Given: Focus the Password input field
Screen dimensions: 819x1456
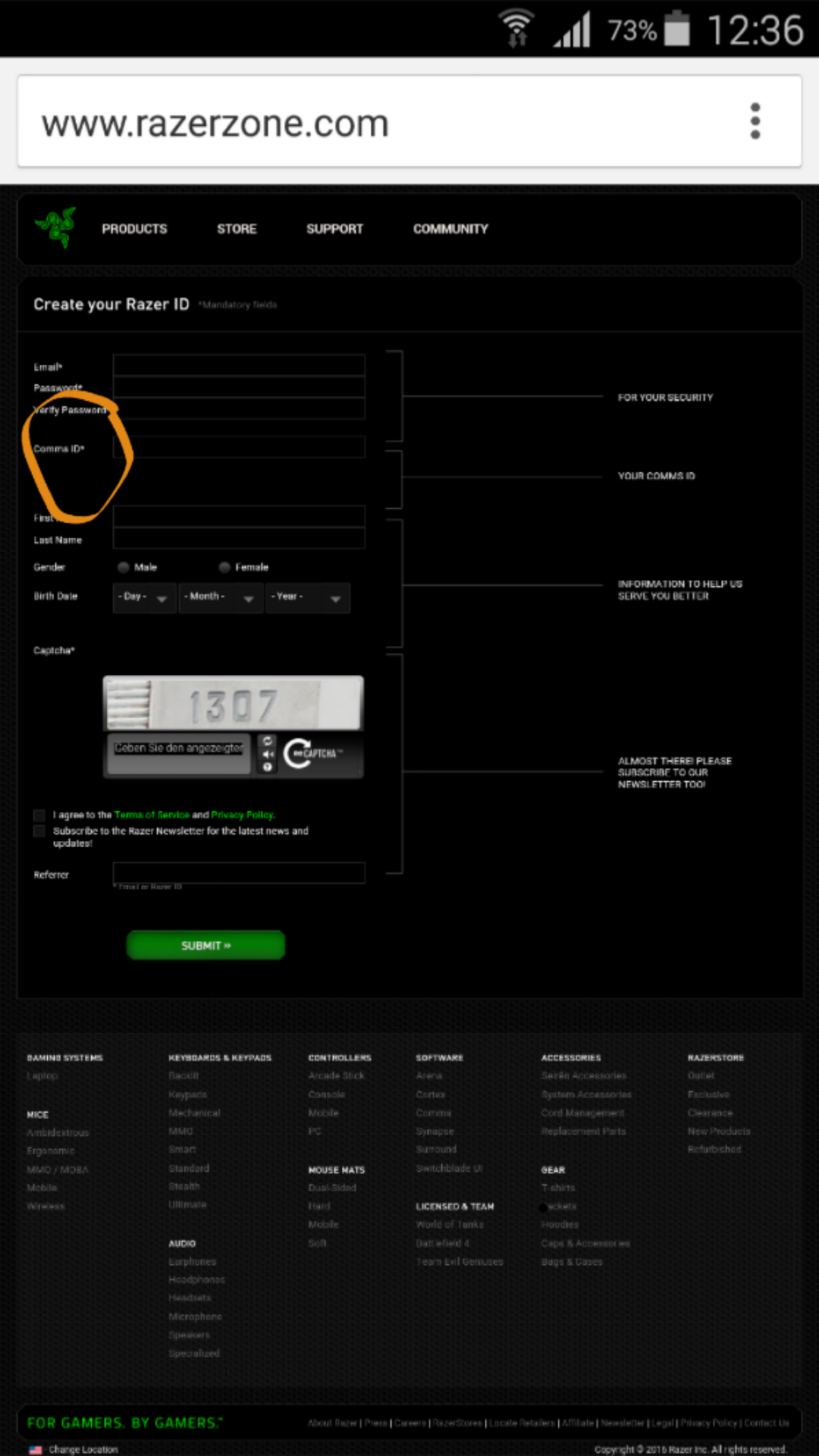Looking at the screenshot, I should coord(239,388).
